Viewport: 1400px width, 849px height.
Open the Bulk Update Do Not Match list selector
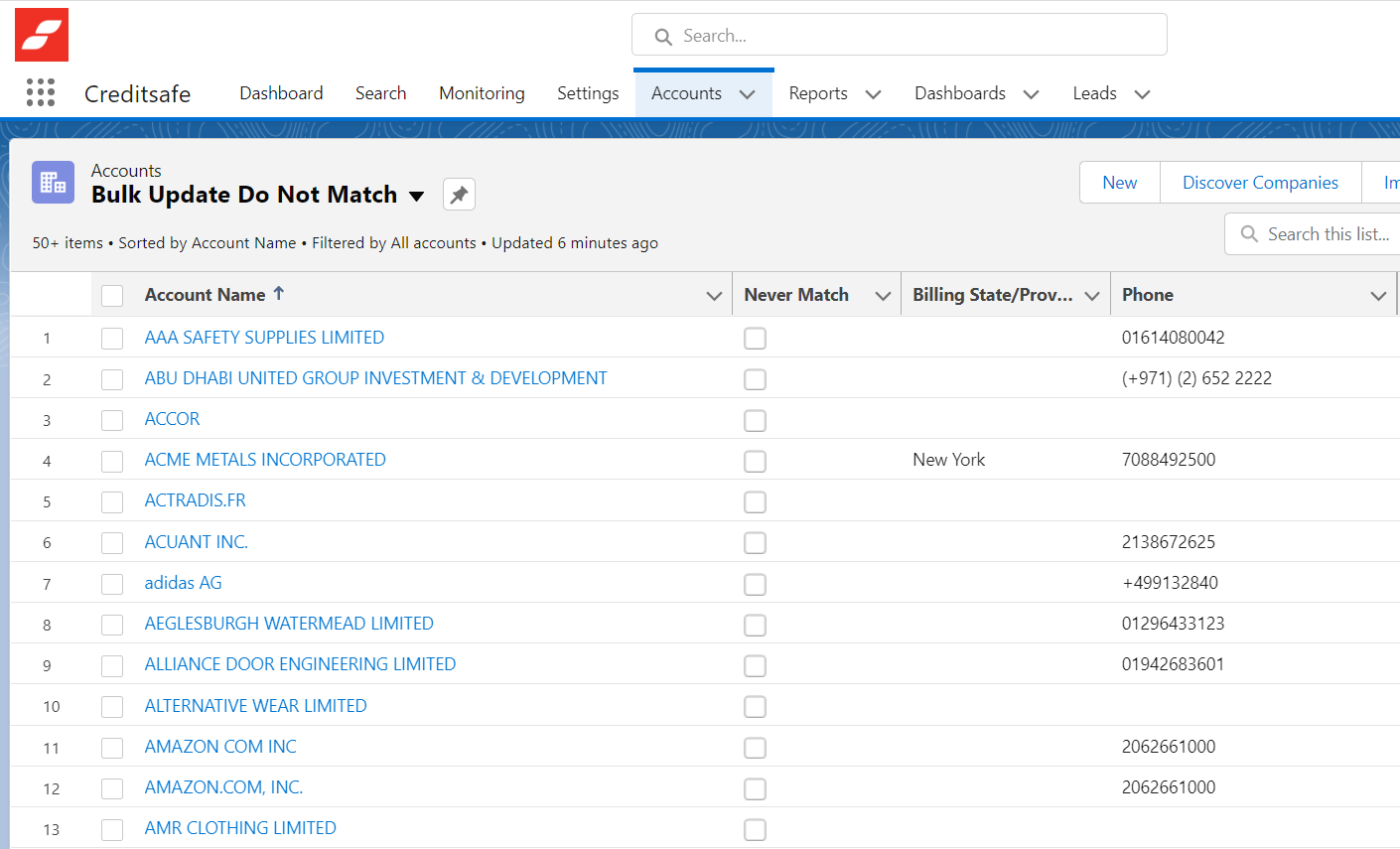pyautogui.click(x=416, y=196)
